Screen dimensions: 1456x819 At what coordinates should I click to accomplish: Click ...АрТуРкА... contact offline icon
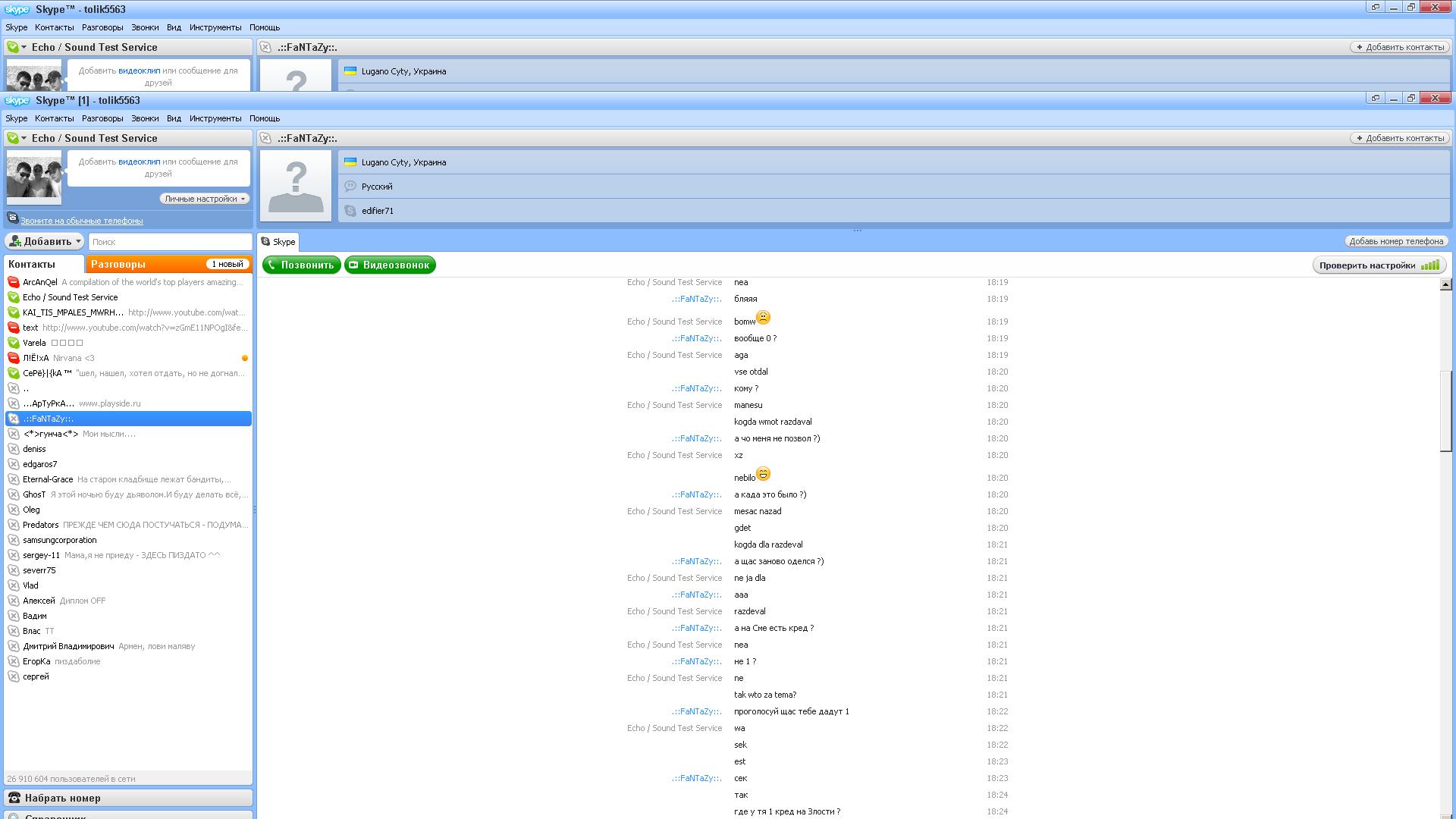coord(14,403)
